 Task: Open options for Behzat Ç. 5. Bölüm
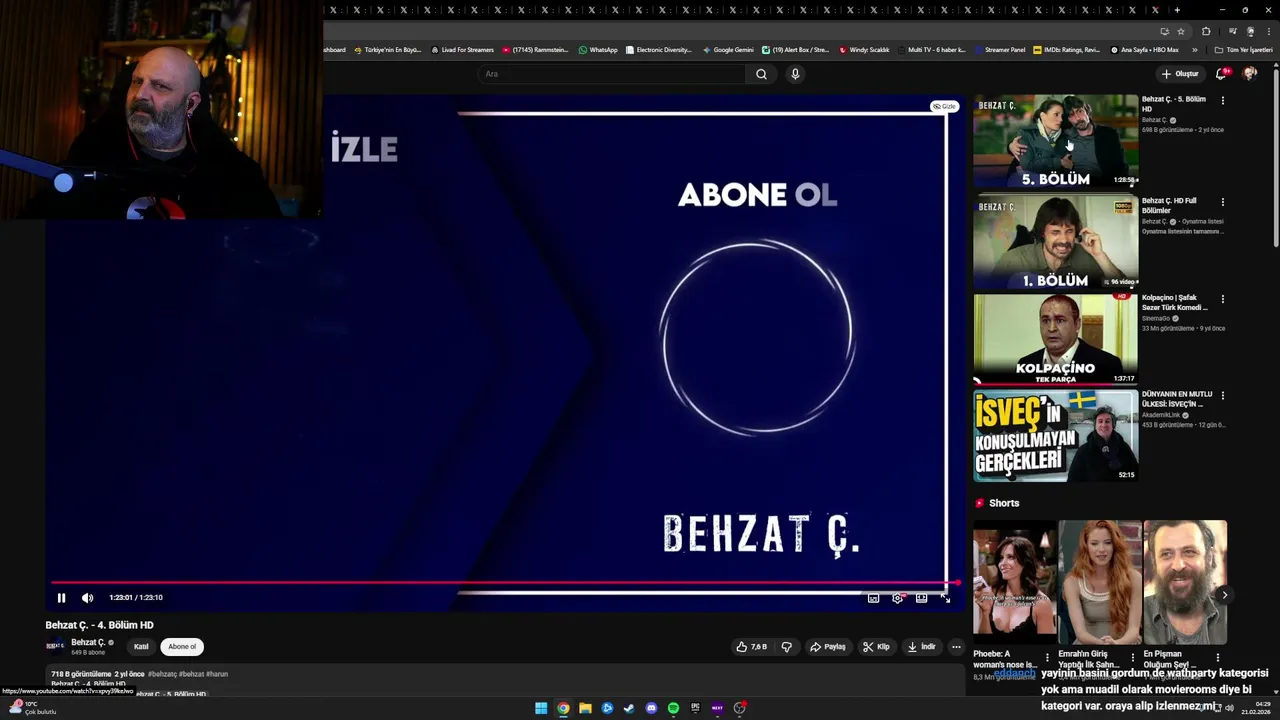pos(1222,101)
